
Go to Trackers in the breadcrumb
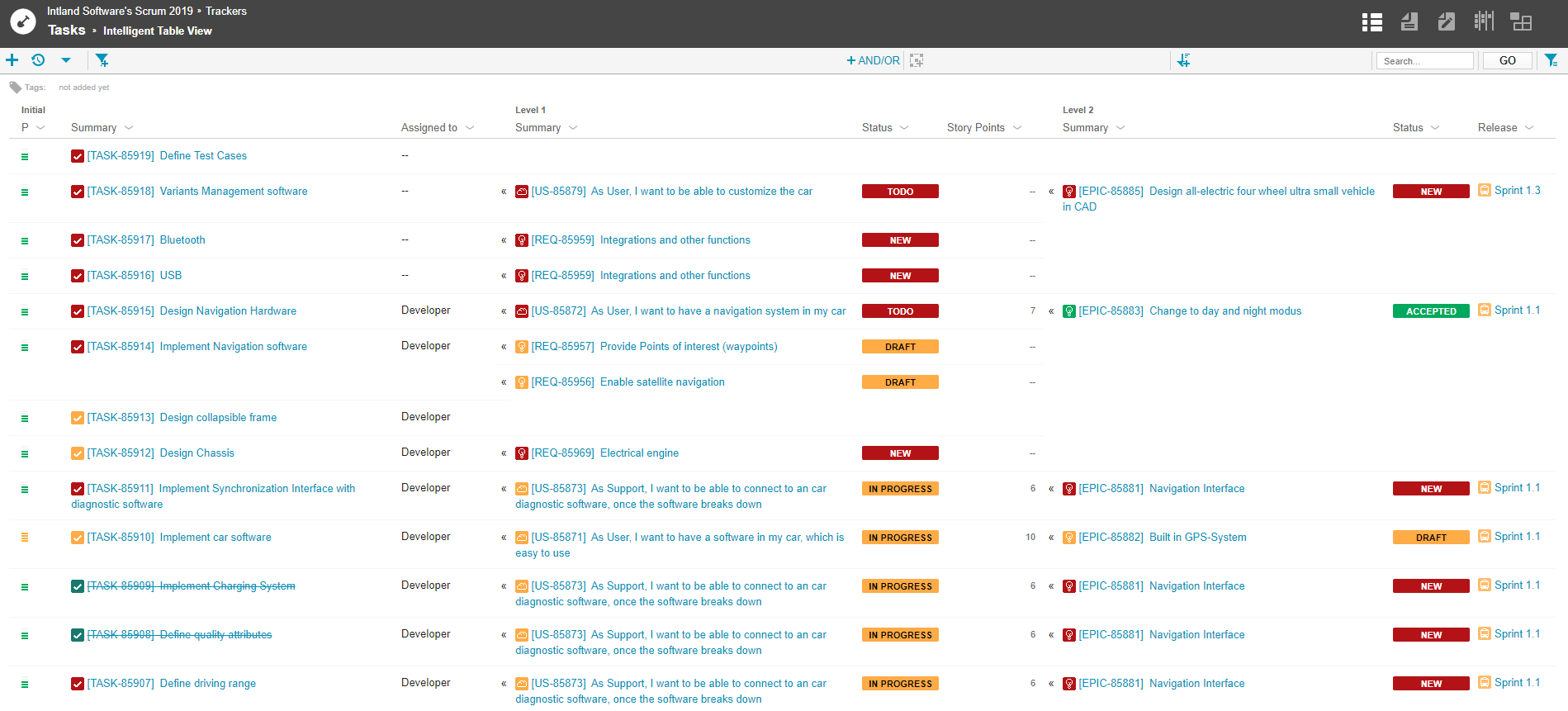click(x=226, y=11)
